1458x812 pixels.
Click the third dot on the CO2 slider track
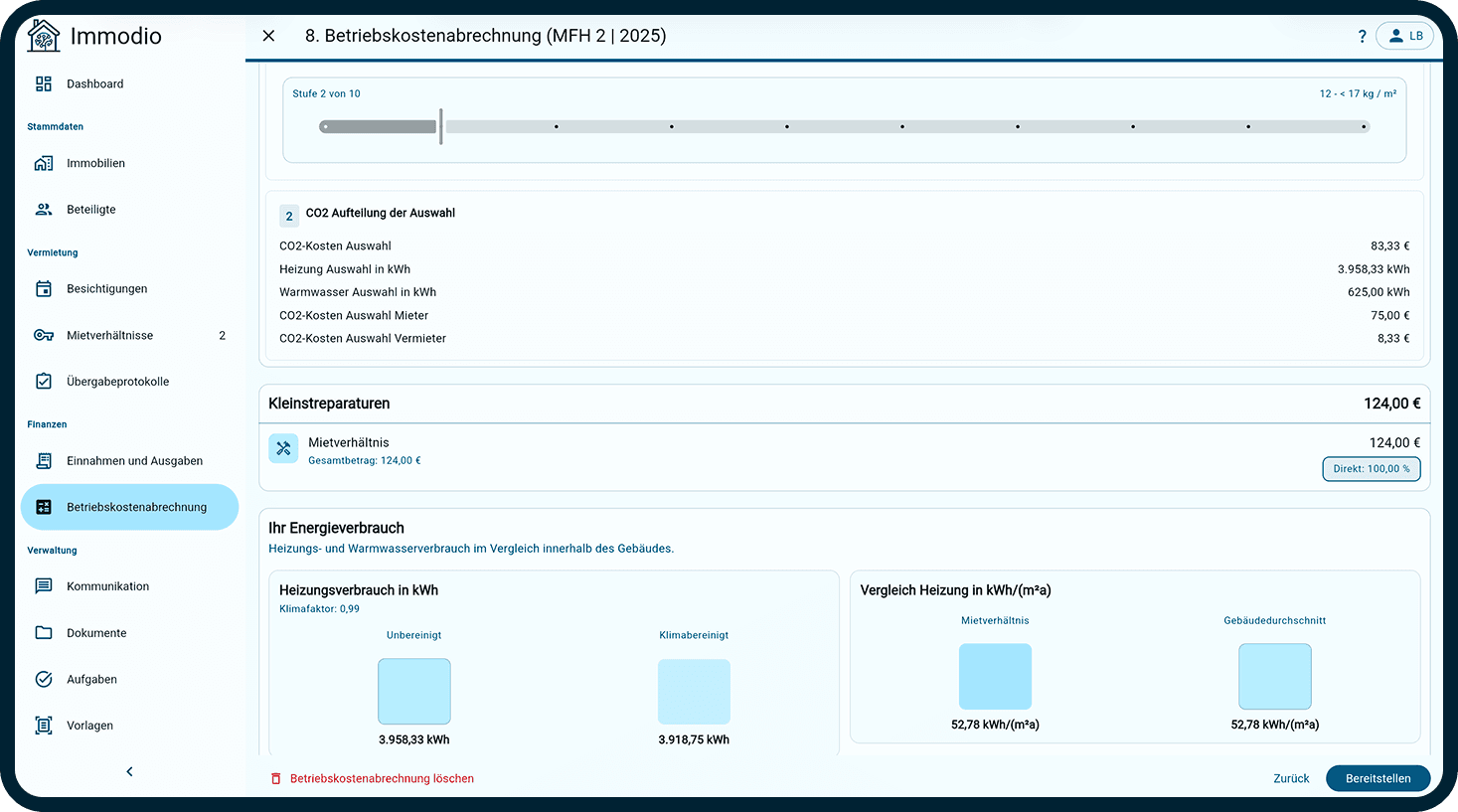point(672,127)
